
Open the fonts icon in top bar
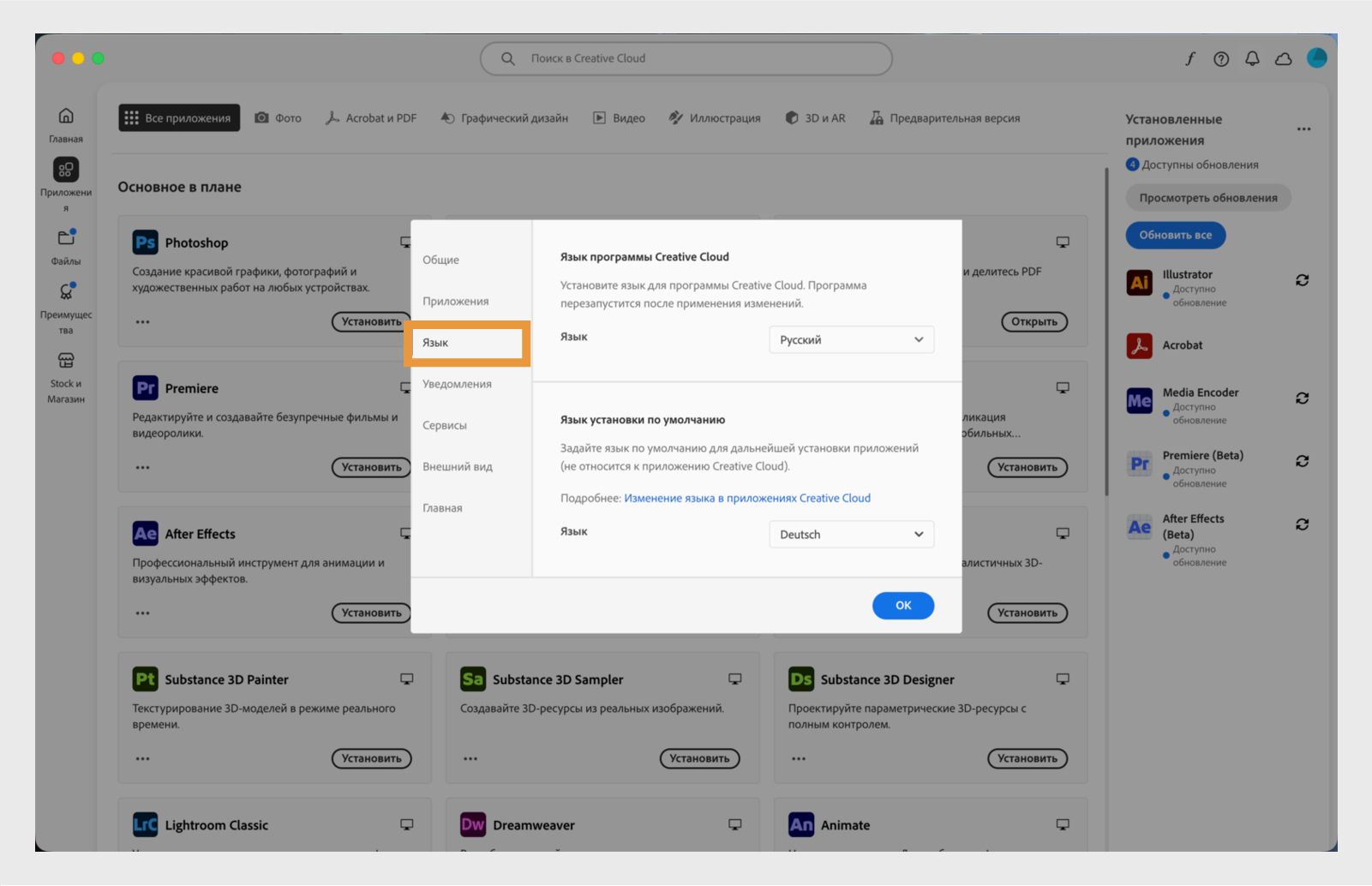[x=1189, y=58]
